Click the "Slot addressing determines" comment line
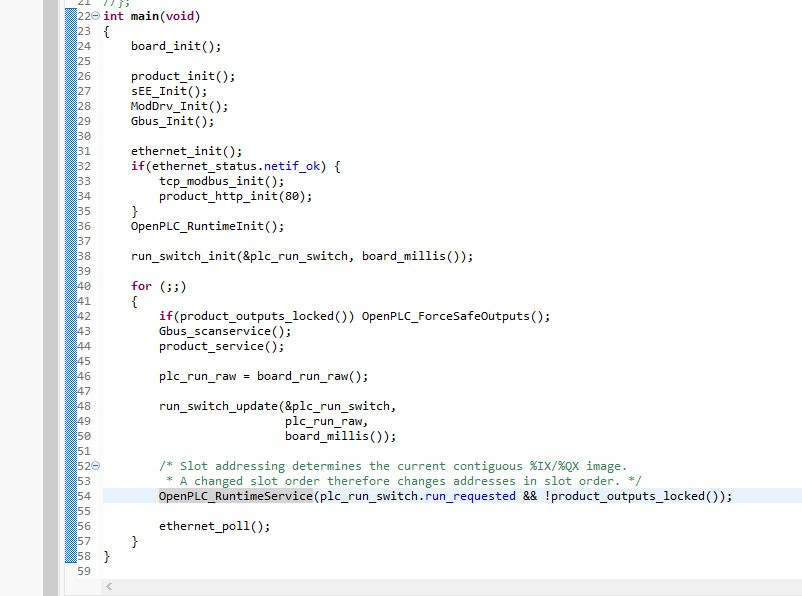Screen dimensions: 802x596 point(392,466)
